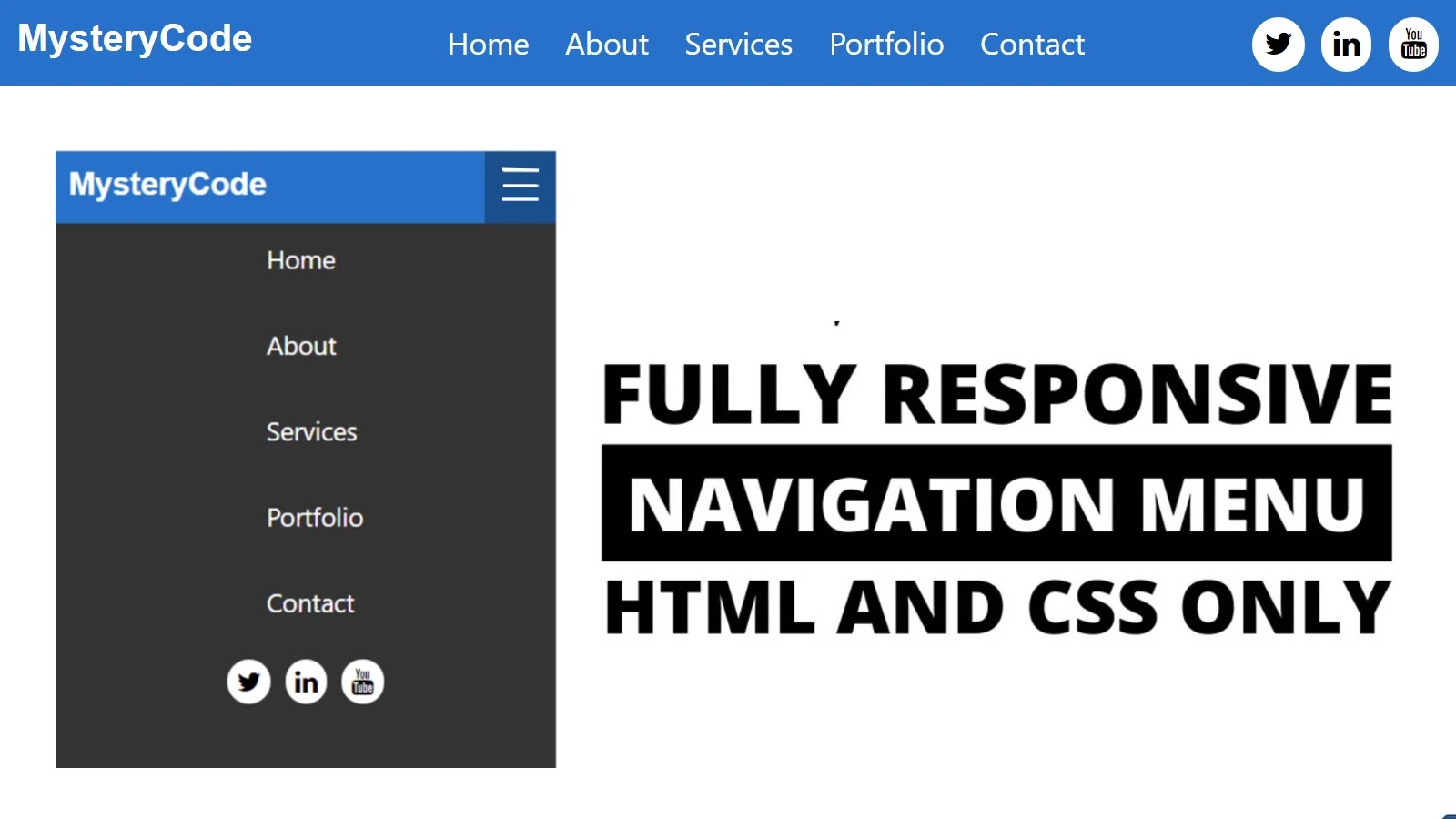Click the circular Twitter bird icon on dark background
This screenshot has height=819, width=1456.
pyautogui.click(x=248, y=681)
